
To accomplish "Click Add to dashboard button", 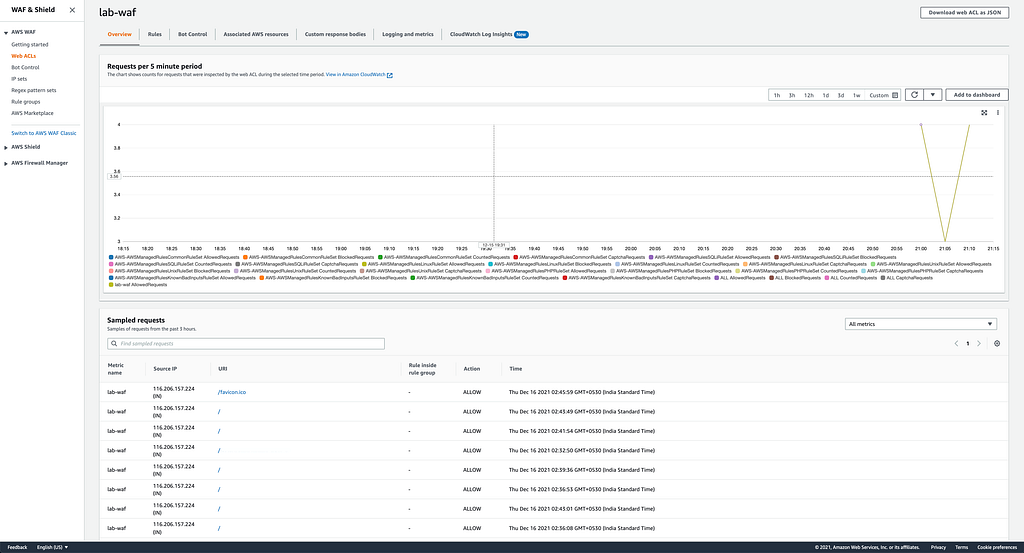I will pyautogui.click(x=976, y=95).
